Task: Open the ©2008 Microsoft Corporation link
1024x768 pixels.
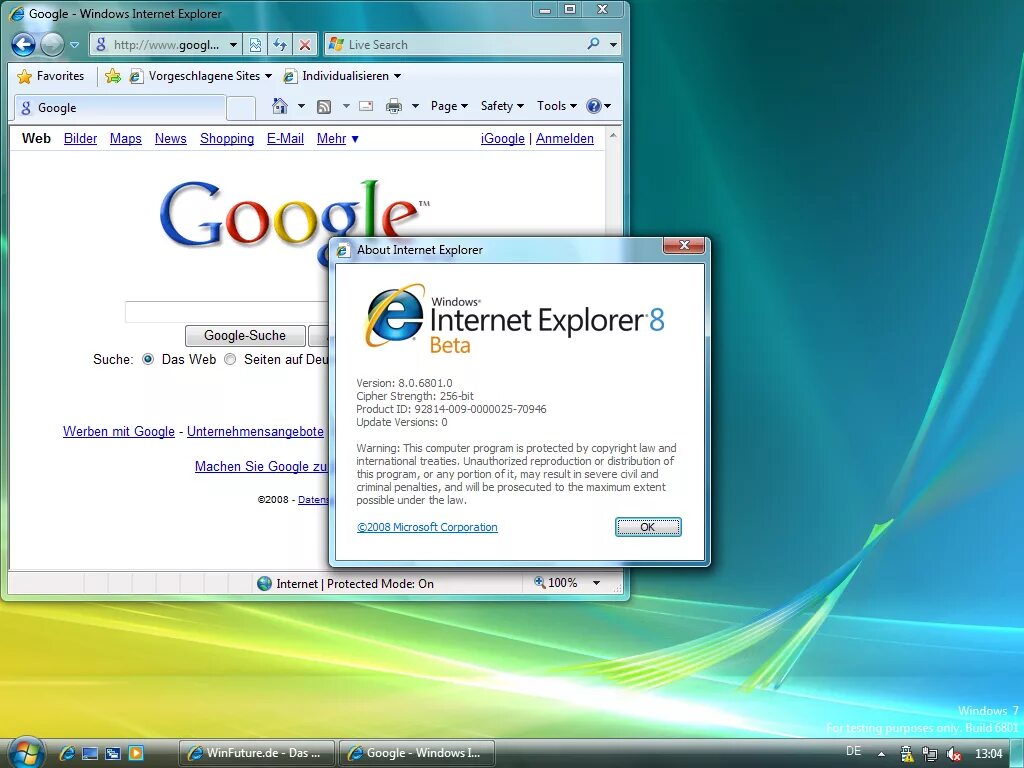Action: [x=427, y=527]
